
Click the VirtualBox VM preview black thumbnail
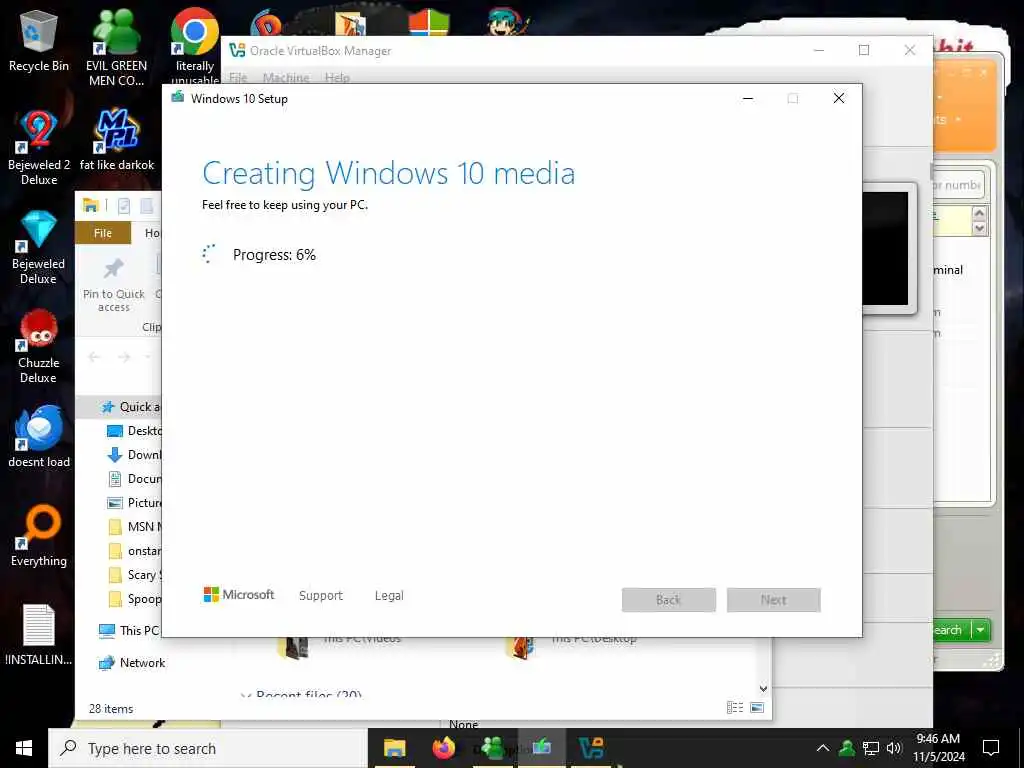885,248
